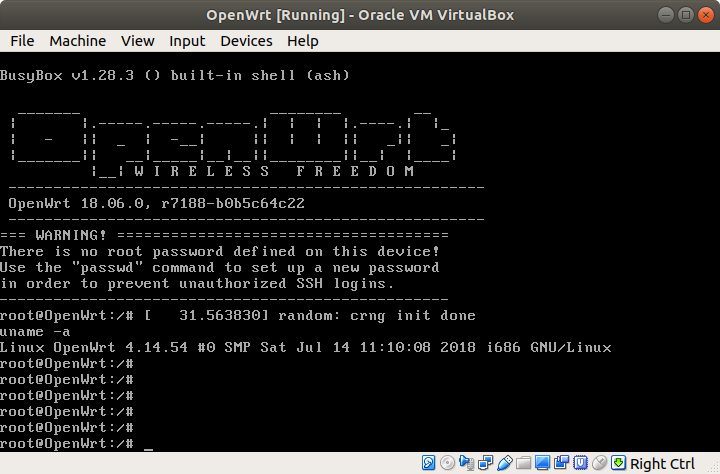Open the Help menu
Image resolution: width=720 pixels, height=474 pixels.
303,41
